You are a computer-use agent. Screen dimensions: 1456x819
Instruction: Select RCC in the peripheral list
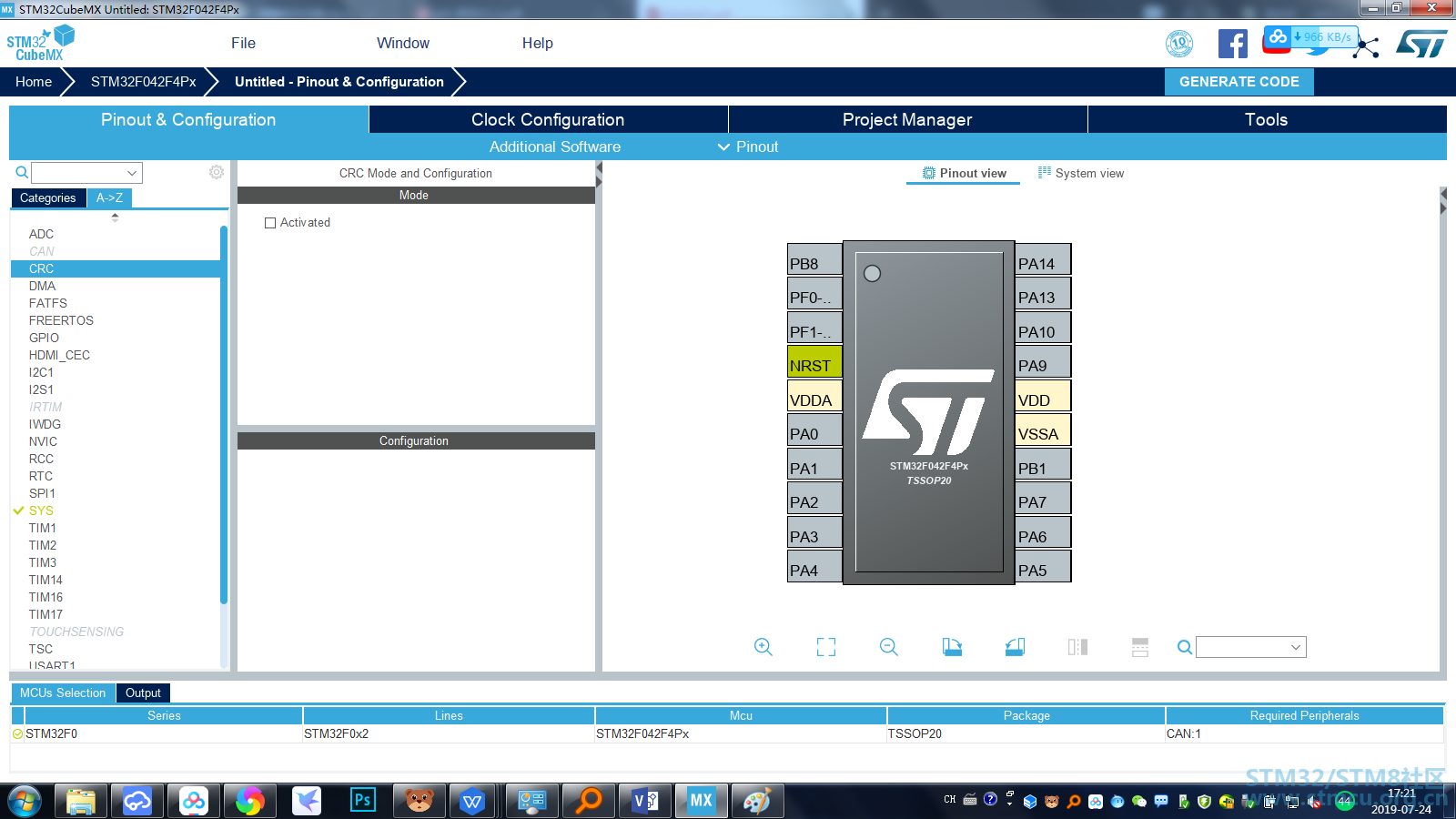click(x=41, y=459)
